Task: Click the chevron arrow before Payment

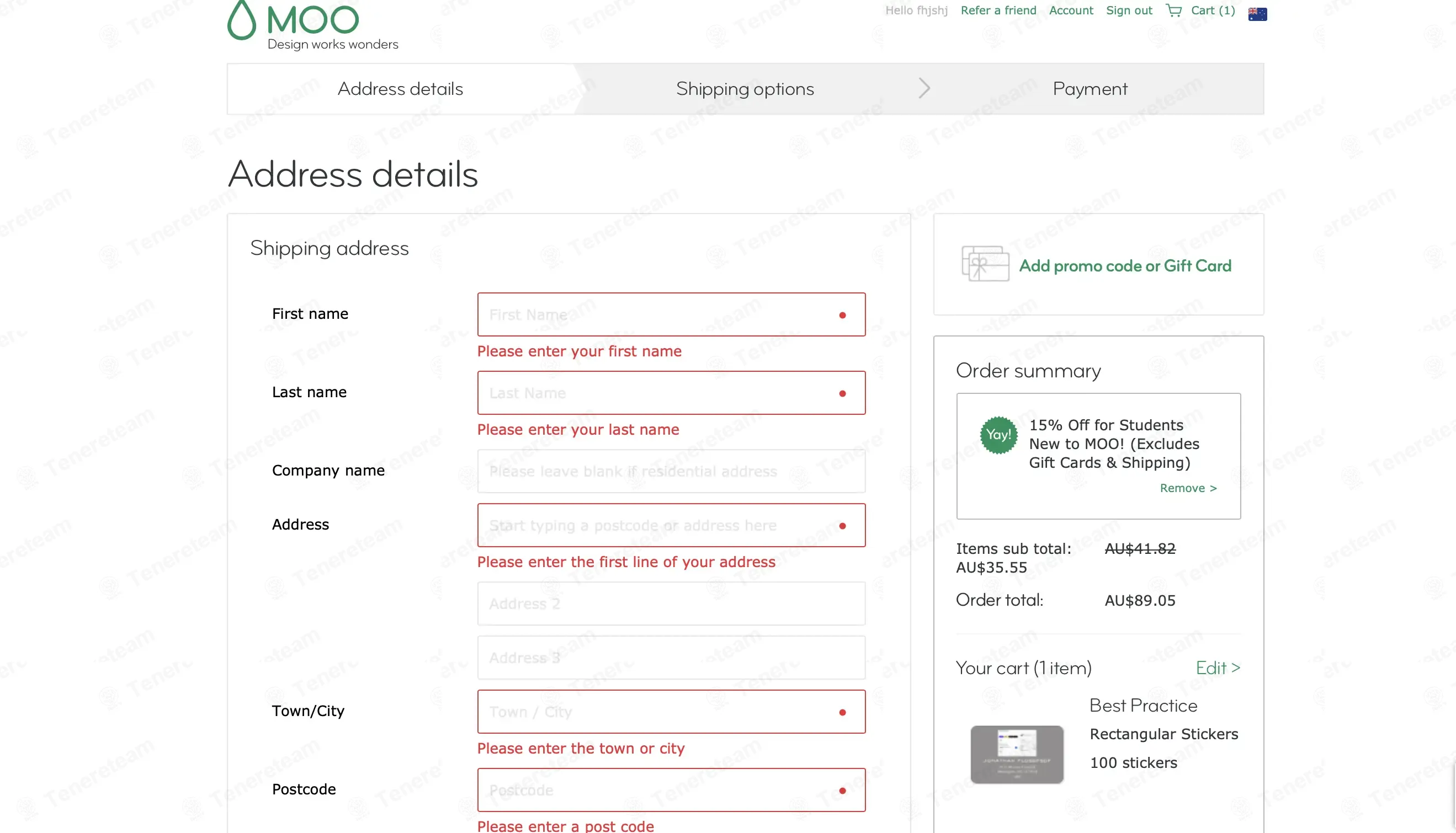Action: point(924,88)
